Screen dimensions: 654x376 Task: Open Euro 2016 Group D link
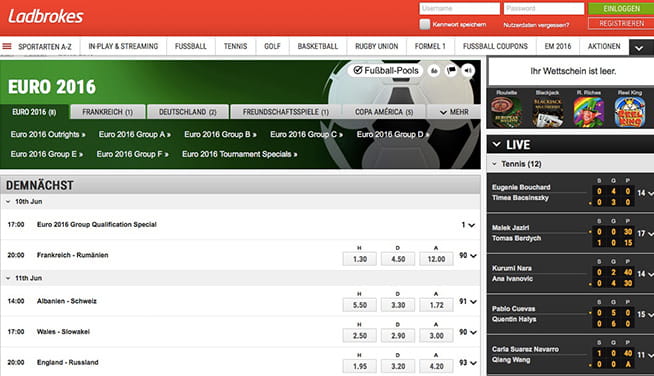392,134
